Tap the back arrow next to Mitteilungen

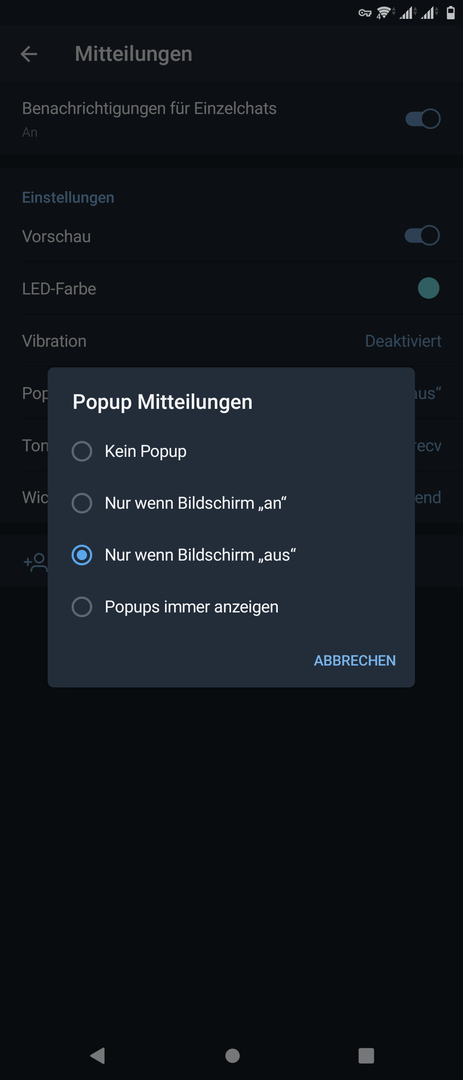28,54
